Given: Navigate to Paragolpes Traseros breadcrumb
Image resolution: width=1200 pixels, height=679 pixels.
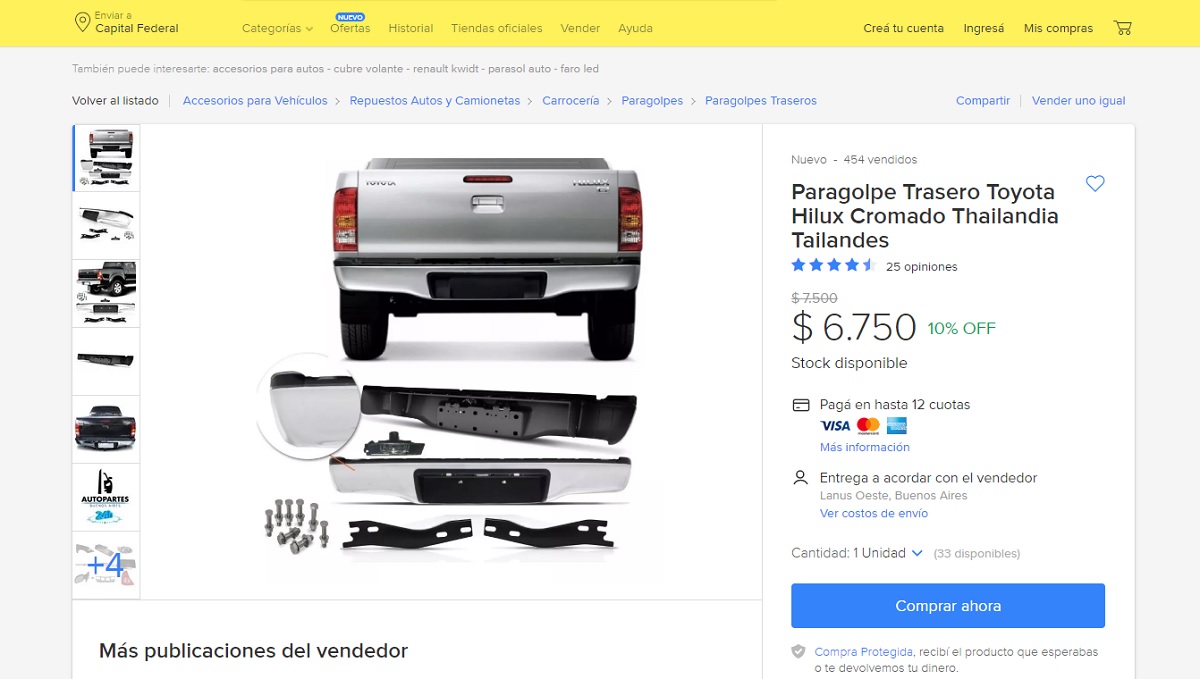Looking at the screenshot, I should tap(761, 101).
